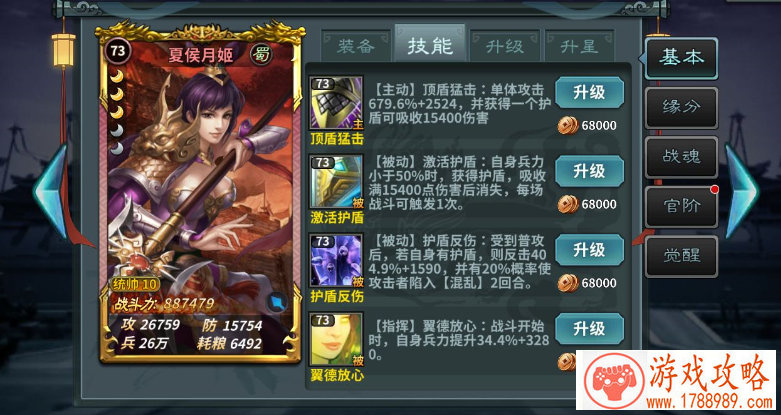Open 官阶 tab with red notification dot
781x415 pixels.
click(681, 206)
